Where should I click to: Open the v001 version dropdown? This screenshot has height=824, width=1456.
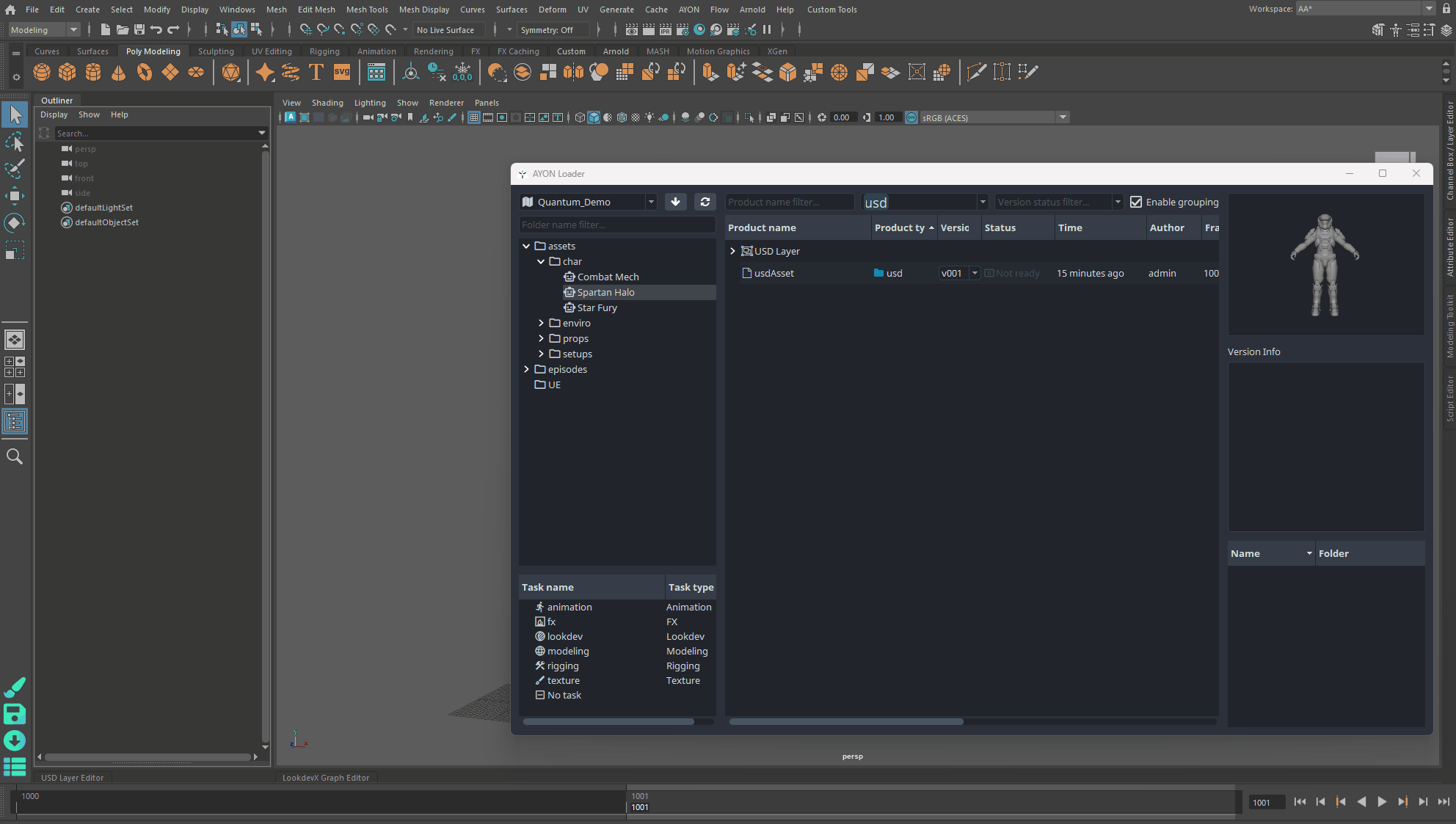(974, 273)
